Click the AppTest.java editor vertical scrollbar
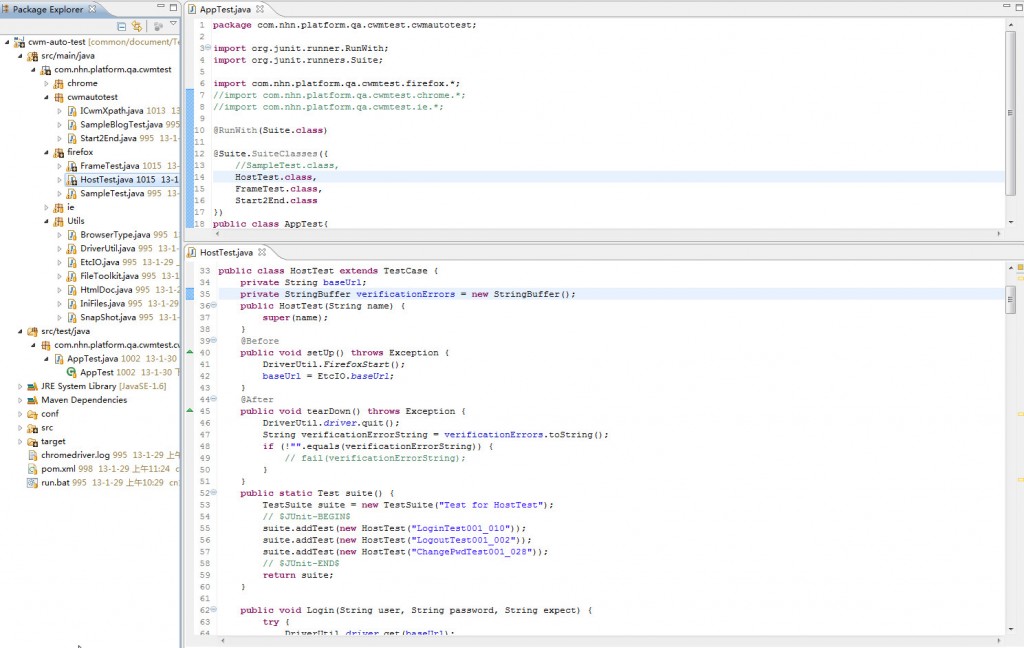The width and height of the screenshot is (1024, 648). 1011,112
